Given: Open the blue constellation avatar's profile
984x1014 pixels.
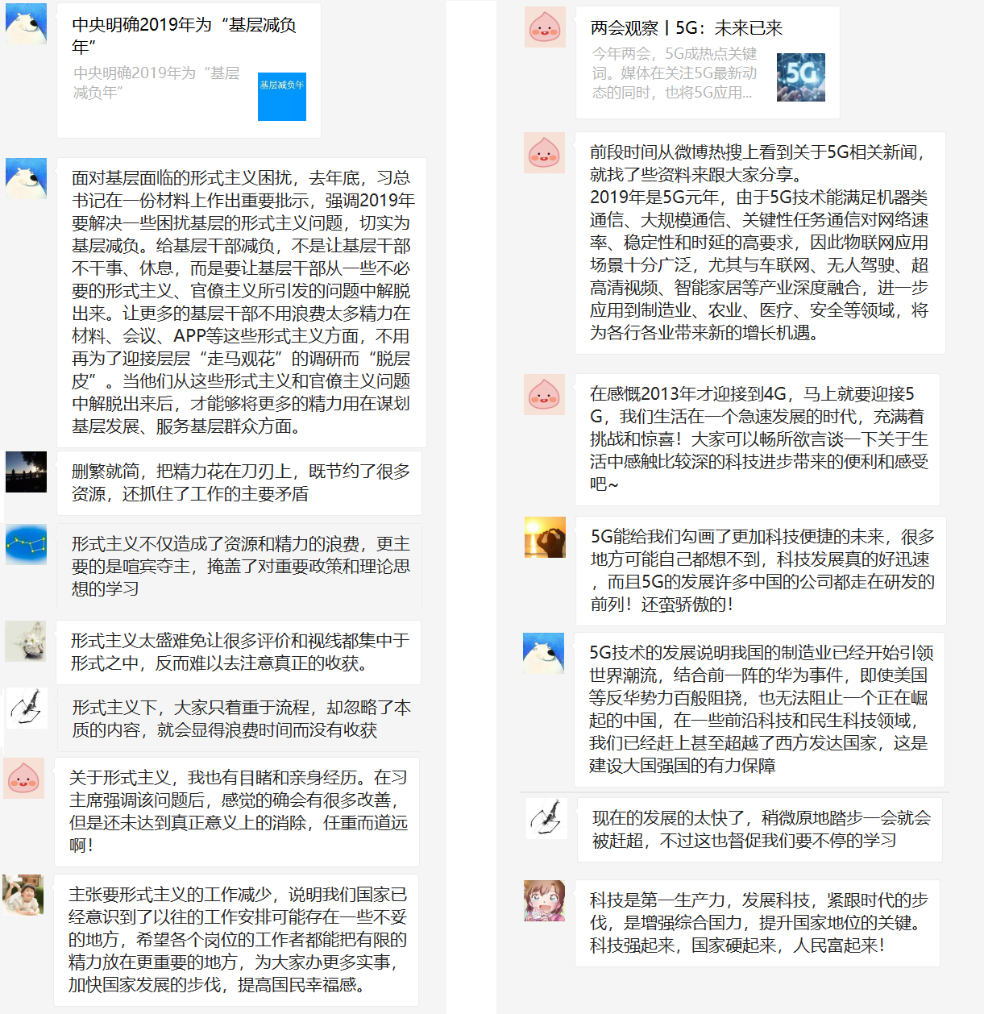Looking at the screenshot, I should coord(26,544).
